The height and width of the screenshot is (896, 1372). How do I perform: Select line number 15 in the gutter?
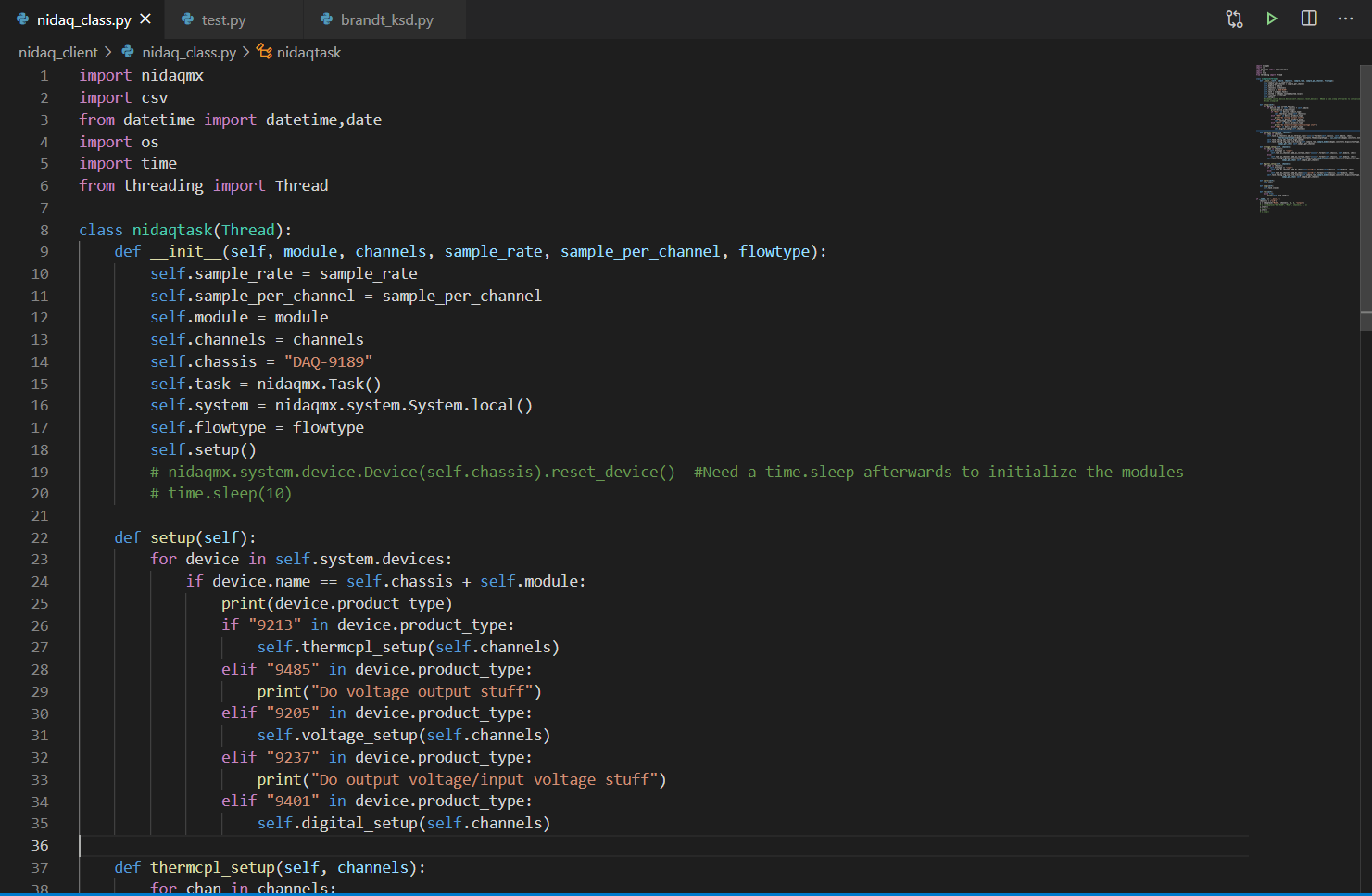(40, 383)
